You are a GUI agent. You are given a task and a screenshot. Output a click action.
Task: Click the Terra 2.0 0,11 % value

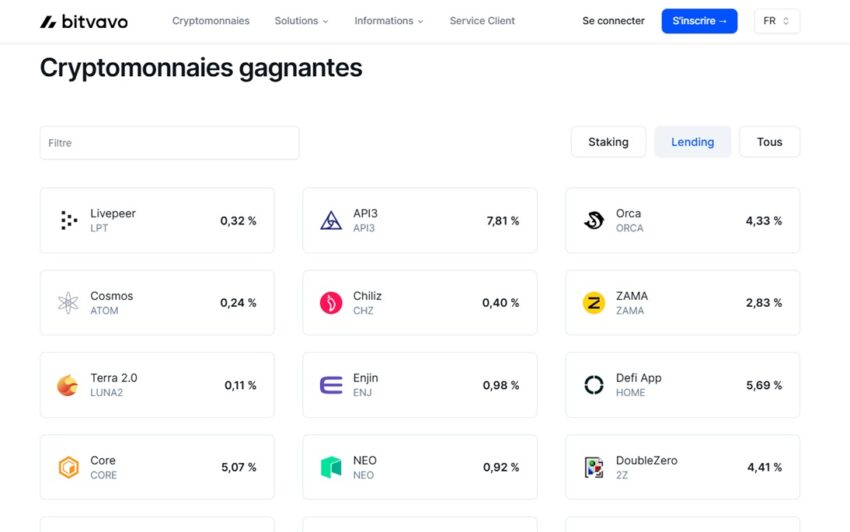tap(240, 385)
